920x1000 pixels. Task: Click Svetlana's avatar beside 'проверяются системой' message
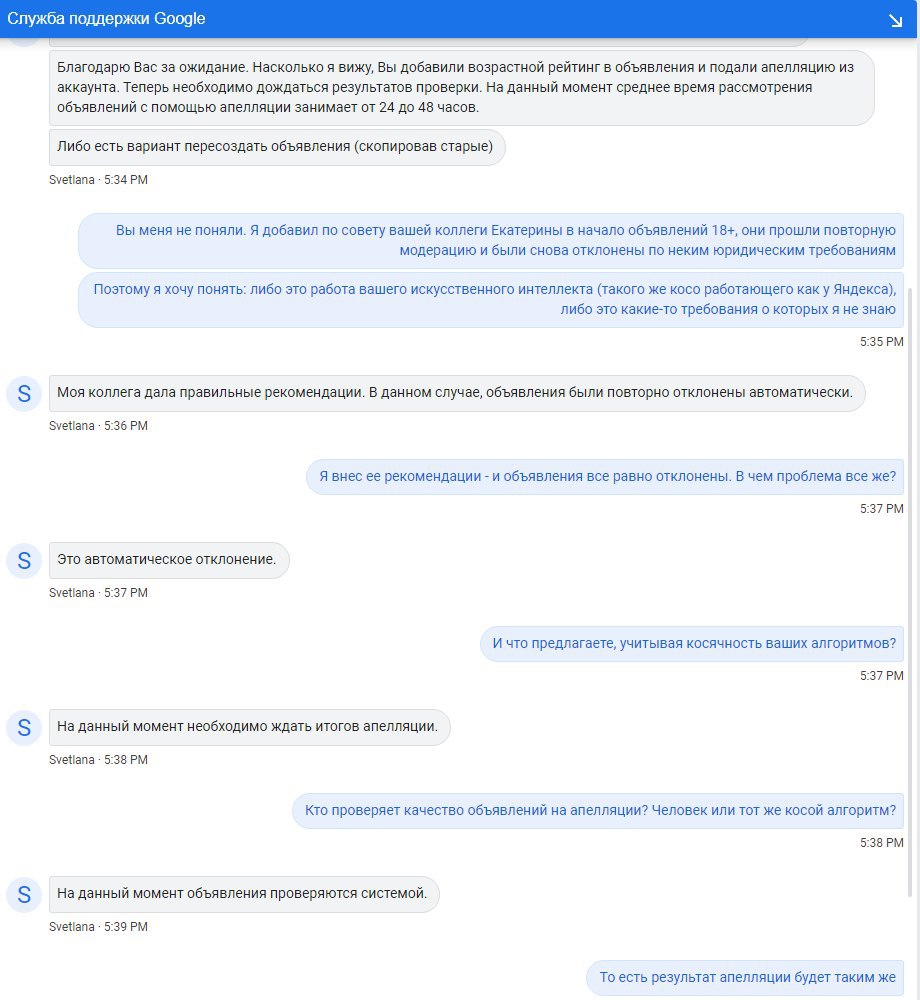click(24, 895)
